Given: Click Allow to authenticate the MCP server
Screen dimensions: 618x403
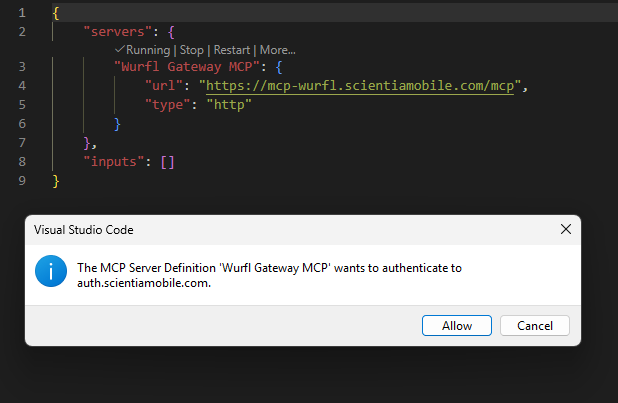Looking at the screenshot, I should [x=457, y=326].
